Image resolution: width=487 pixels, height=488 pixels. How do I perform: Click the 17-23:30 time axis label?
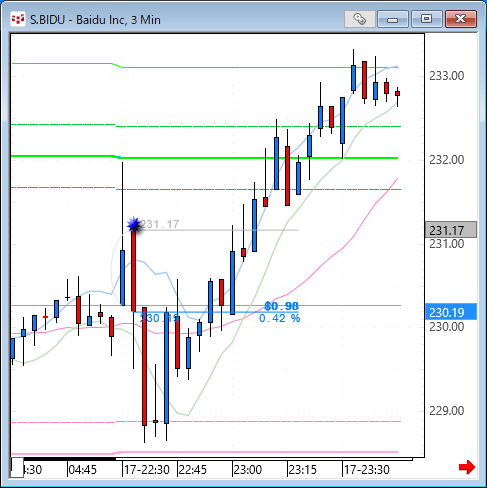[x=367, y=470]
